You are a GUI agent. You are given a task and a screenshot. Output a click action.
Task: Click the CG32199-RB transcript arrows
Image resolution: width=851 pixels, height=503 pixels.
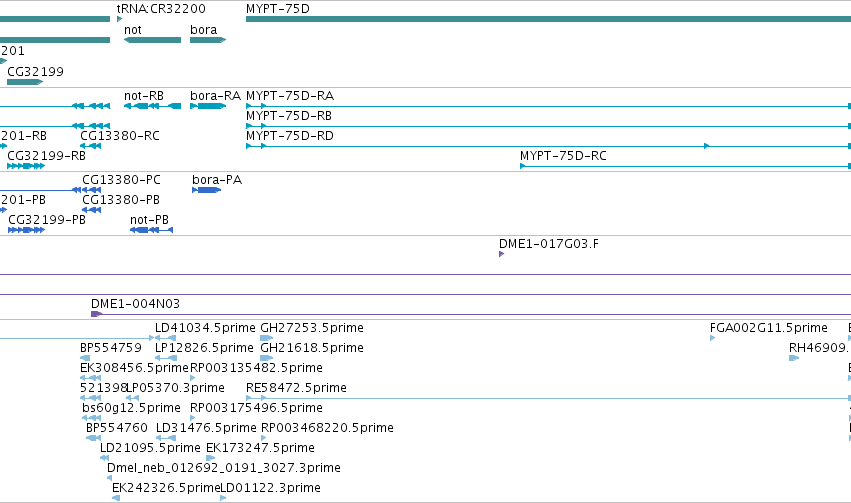pyautogui.click(x=26, y=165)
